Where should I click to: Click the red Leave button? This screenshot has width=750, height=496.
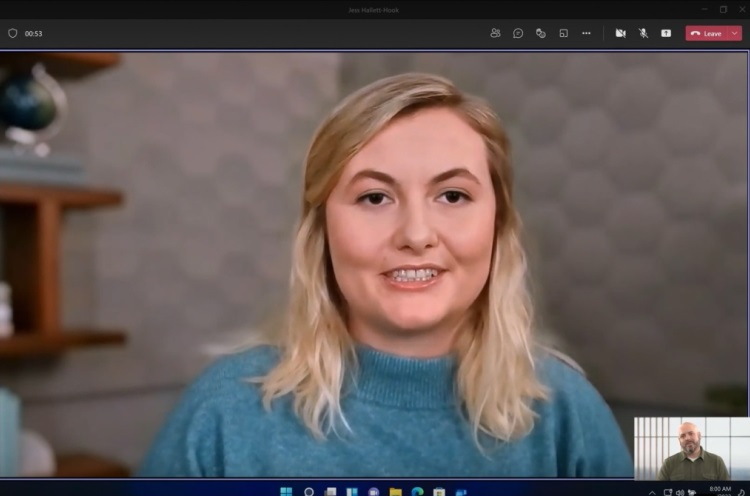coord(707,33)
